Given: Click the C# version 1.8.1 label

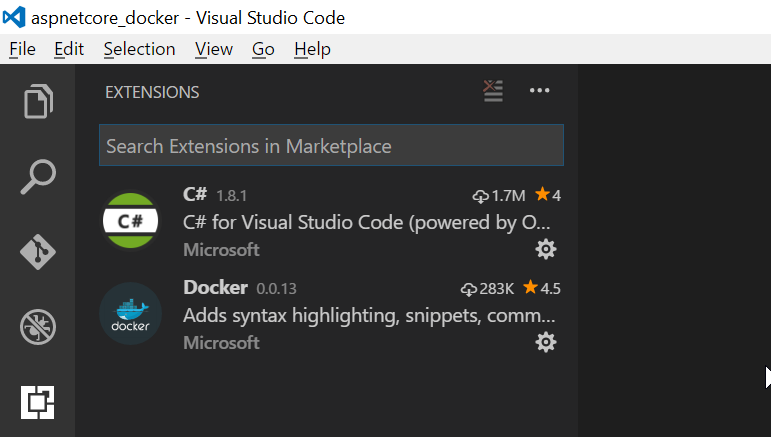Looking at the screenshot, I should (x=232, y=196).
